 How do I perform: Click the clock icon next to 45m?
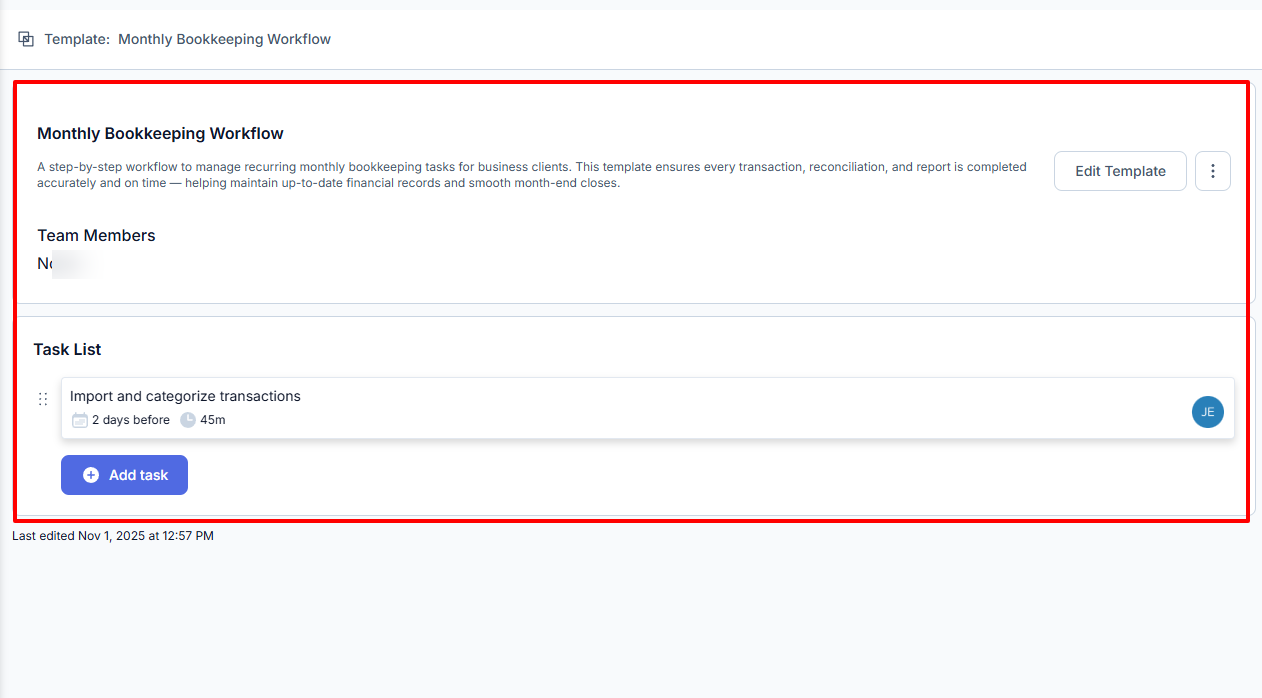click(x=187, y=420)
